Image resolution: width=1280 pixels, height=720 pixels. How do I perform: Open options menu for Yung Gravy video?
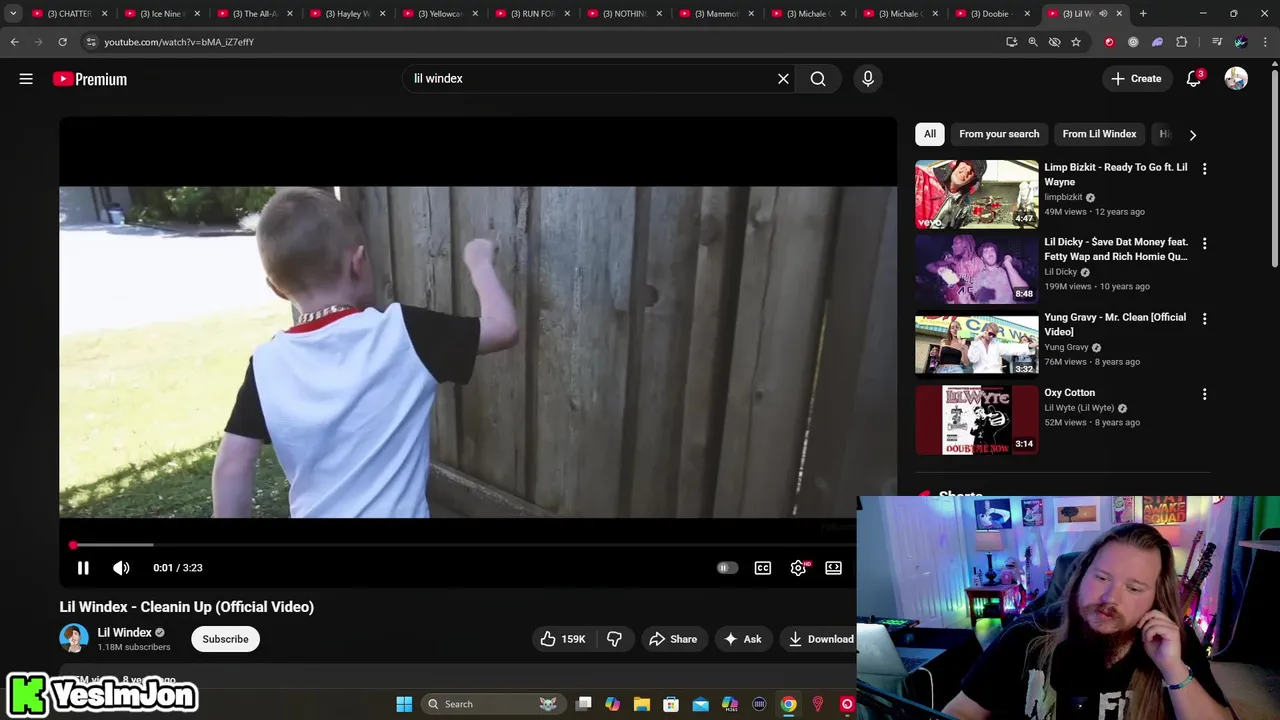pos(1204,319)
